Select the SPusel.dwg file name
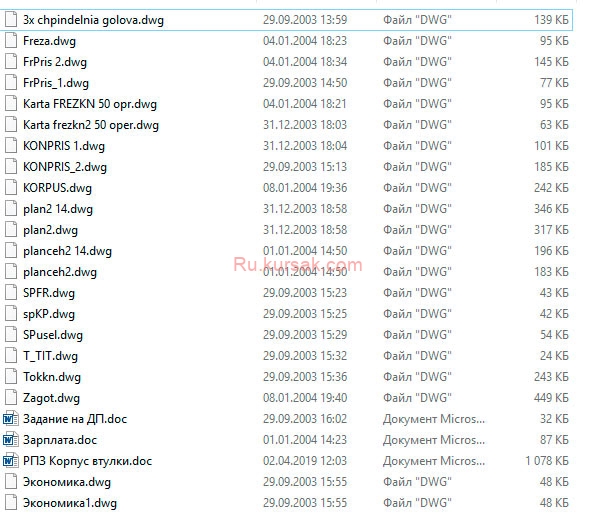596x528 pixels. coord(52,335)
